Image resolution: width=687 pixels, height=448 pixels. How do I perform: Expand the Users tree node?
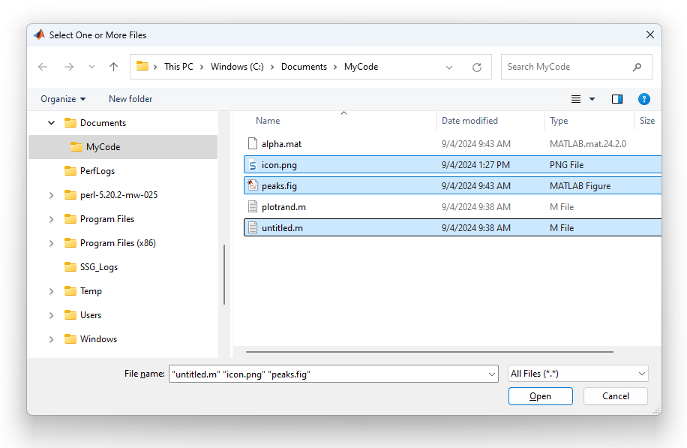51,315
